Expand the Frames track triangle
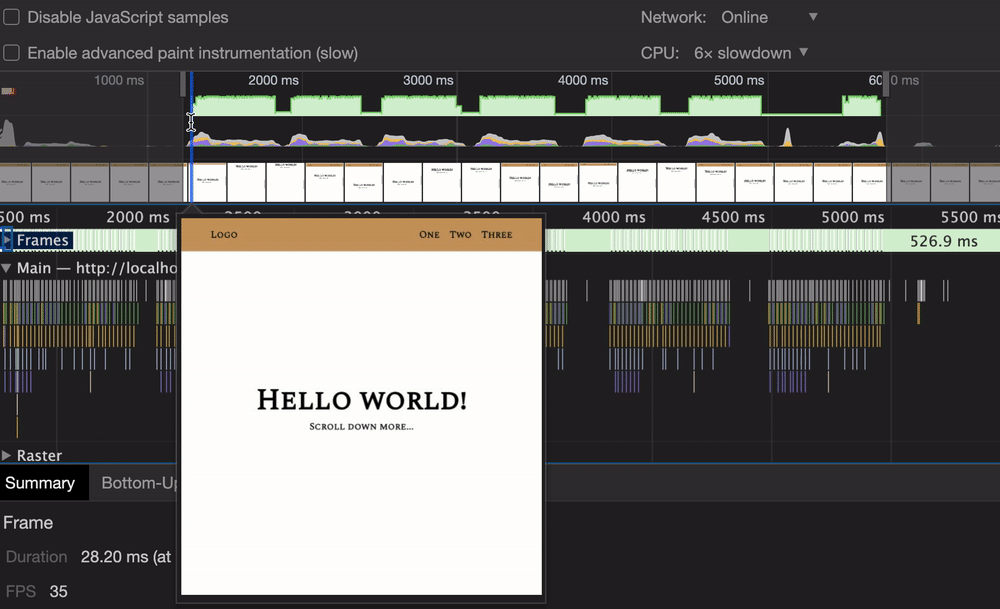 point(7,240)
